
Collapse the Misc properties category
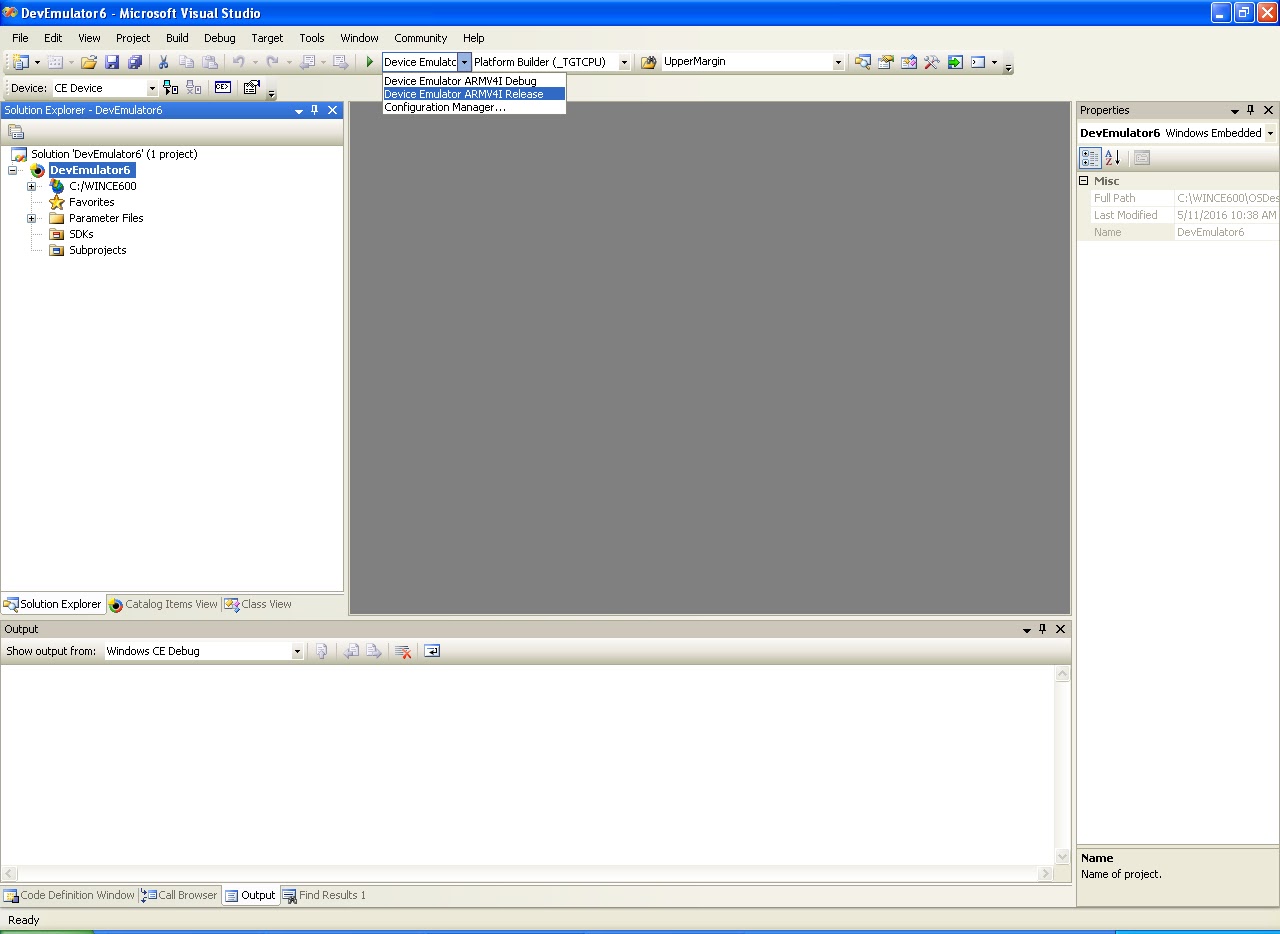[1083, 181]
